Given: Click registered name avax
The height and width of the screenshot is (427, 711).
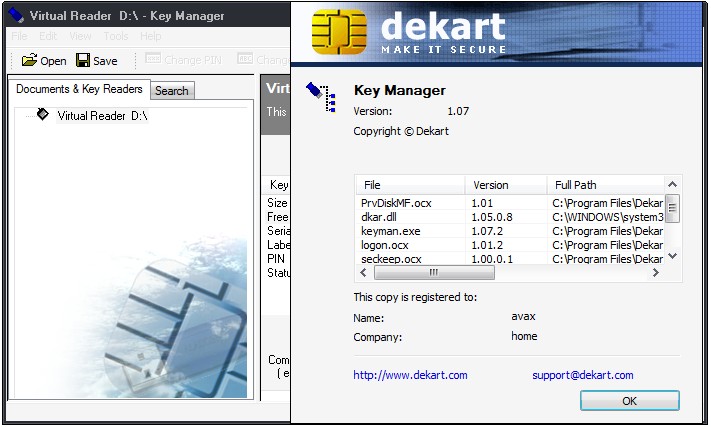Looking at the screenshot, I should tap(523, 316).
